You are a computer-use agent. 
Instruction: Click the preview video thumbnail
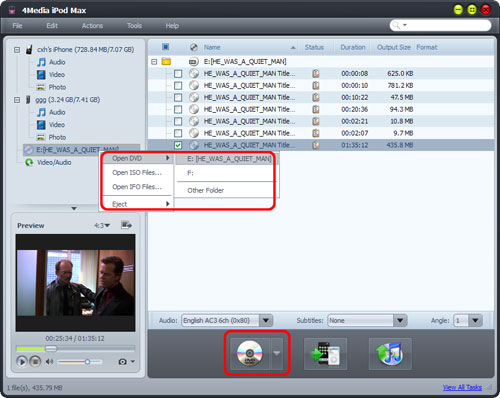(76, 283)
